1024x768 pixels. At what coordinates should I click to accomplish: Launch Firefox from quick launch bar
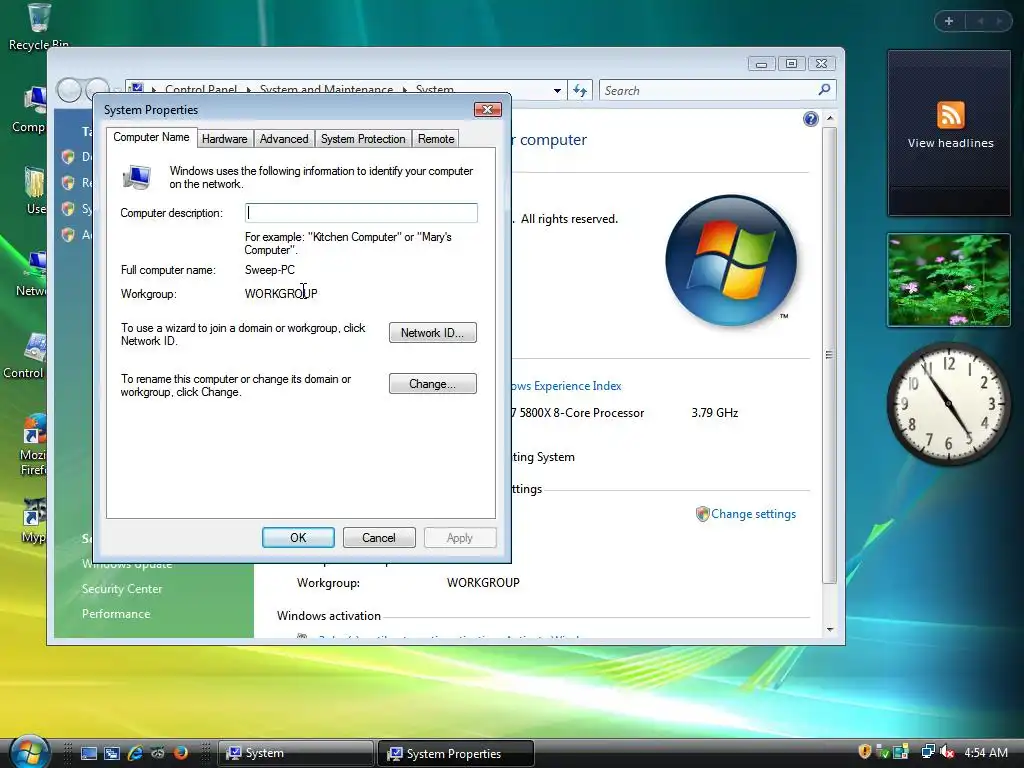point(181,753)
